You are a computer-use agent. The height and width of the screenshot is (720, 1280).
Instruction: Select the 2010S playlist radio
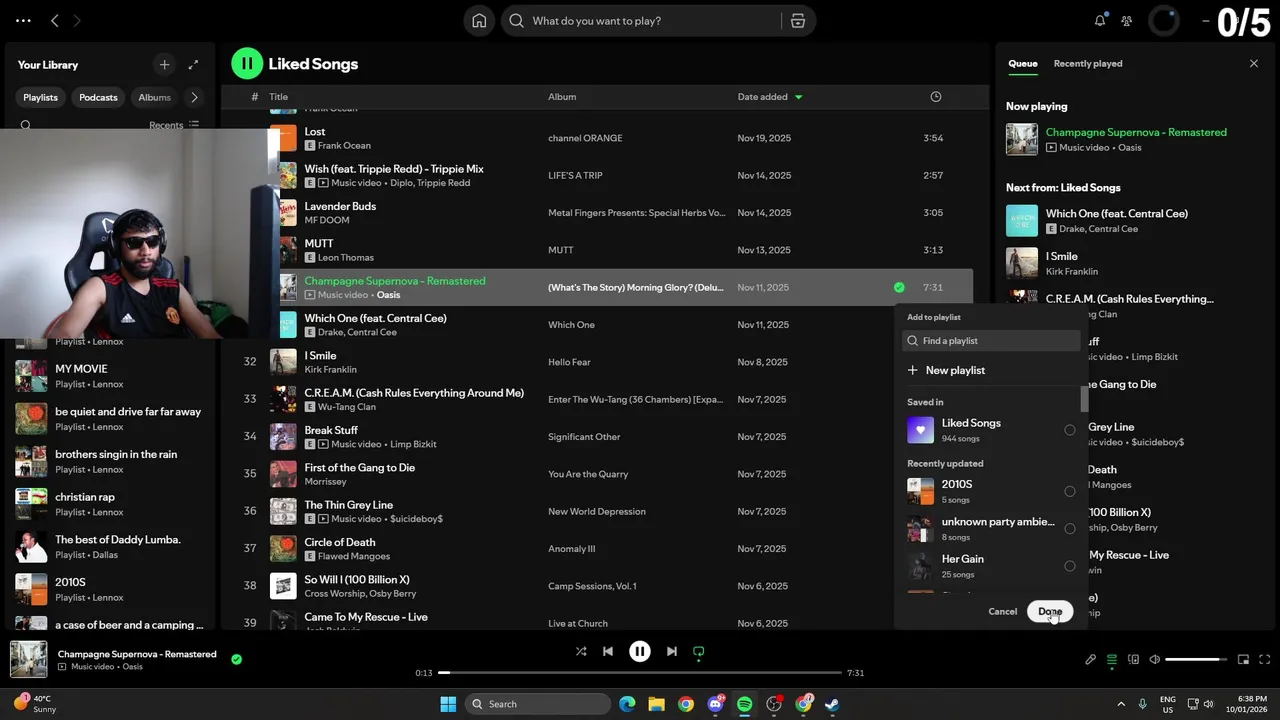tap(1070, 491)
